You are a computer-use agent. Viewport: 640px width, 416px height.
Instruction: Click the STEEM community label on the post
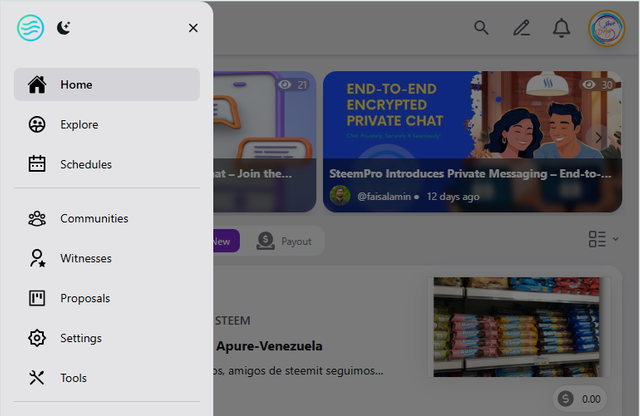(x=232, y=321)
